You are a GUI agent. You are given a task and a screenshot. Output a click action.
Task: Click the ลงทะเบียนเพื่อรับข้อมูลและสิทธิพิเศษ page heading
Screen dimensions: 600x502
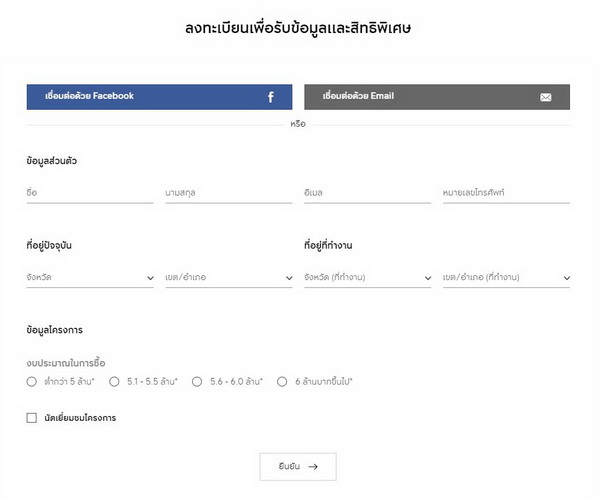click(299, 27)
